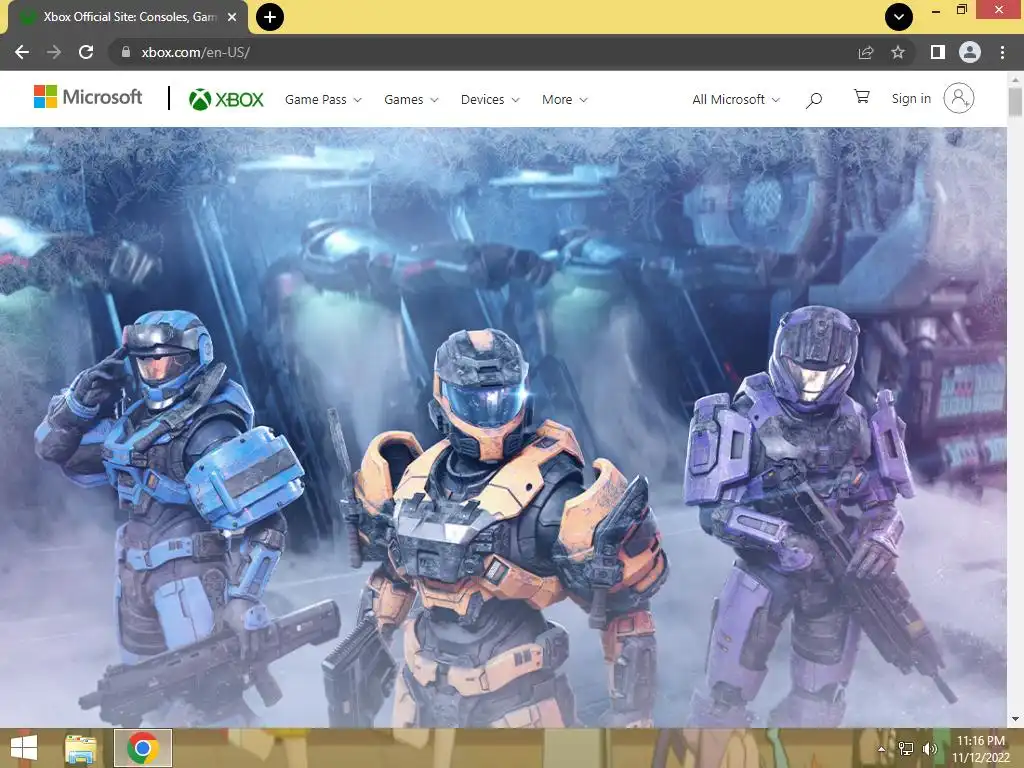Open the taskbar clock 11:16 PM
The image size is (1024, 768).
(x=981, y=749)
